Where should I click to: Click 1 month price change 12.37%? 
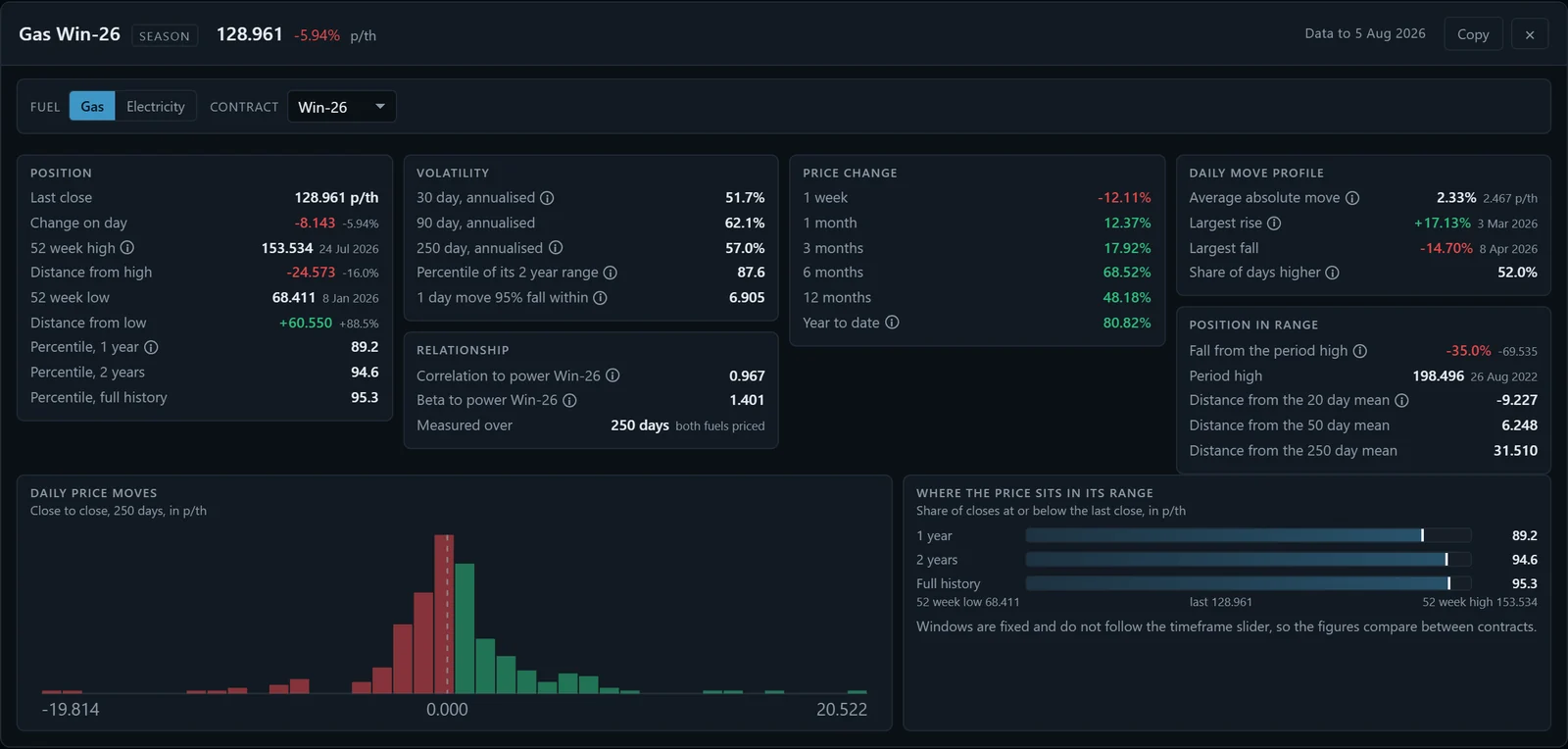(x=1127, y=224)
